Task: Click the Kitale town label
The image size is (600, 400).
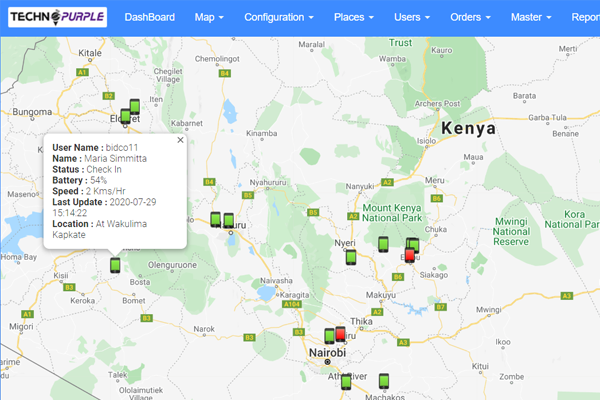Action: (x=90, y=53)
